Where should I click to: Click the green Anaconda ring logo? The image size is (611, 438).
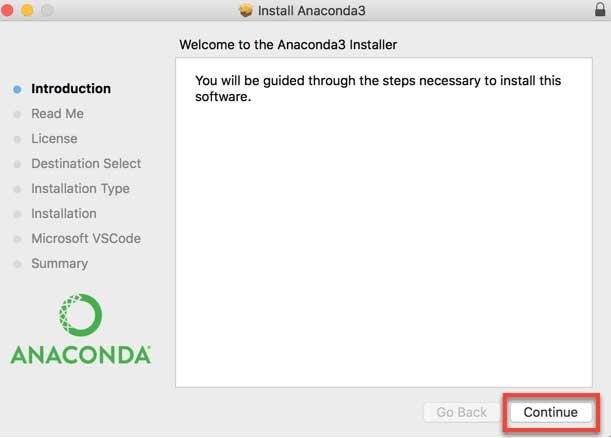coord(81,315)
